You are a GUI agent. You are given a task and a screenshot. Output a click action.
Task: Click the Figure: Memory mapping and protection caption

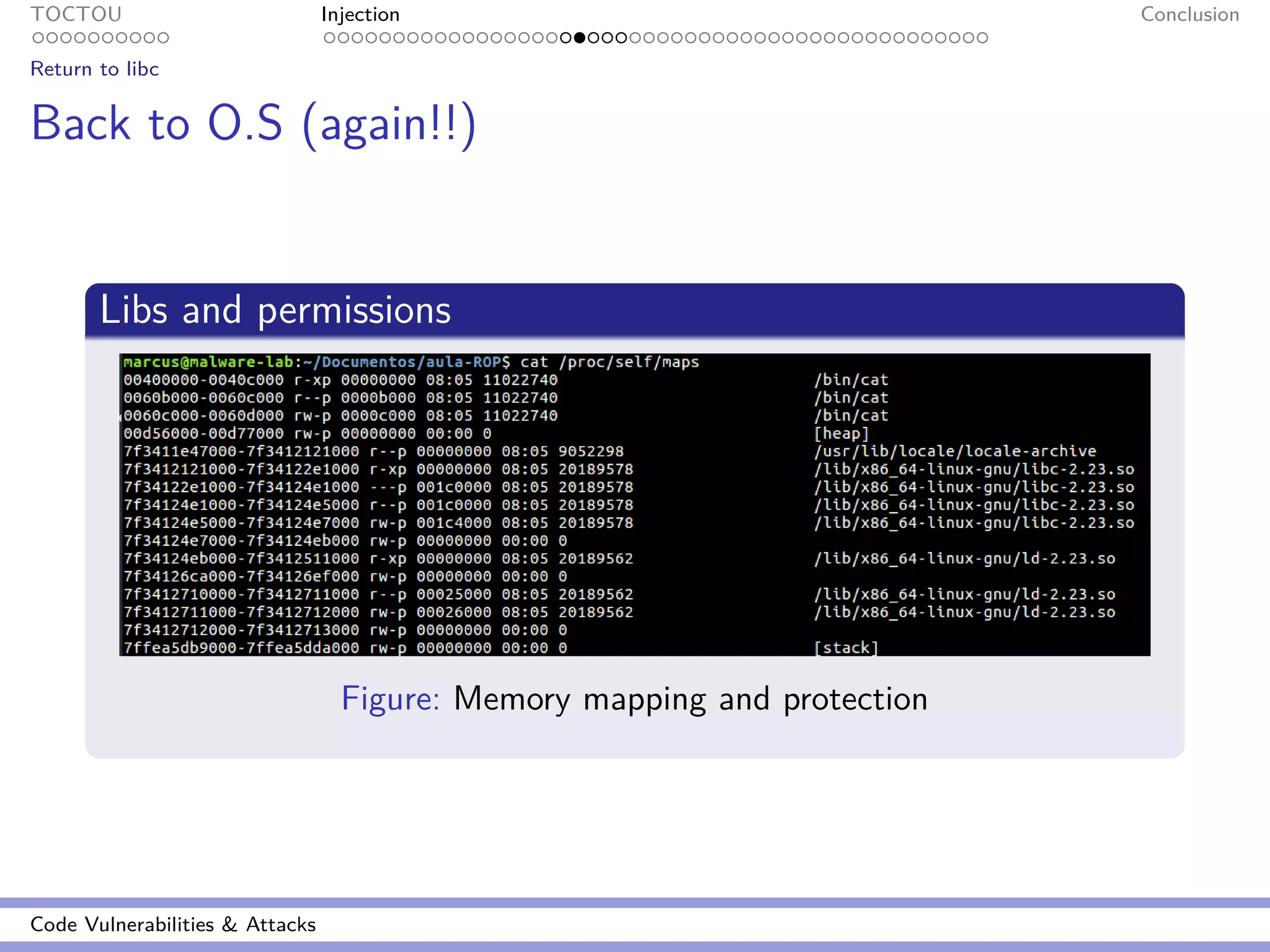pos(634,699)
